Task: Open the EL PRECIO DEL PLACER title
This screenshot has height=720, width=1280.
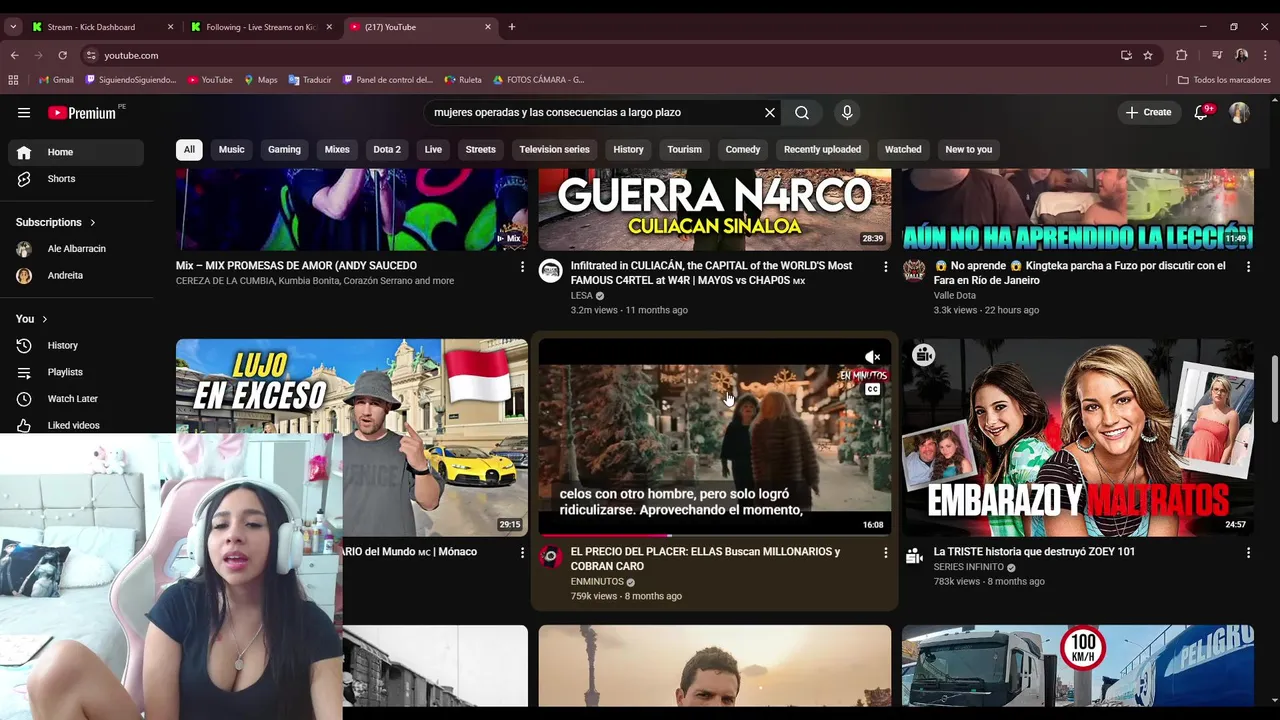Action: (705, 559)
